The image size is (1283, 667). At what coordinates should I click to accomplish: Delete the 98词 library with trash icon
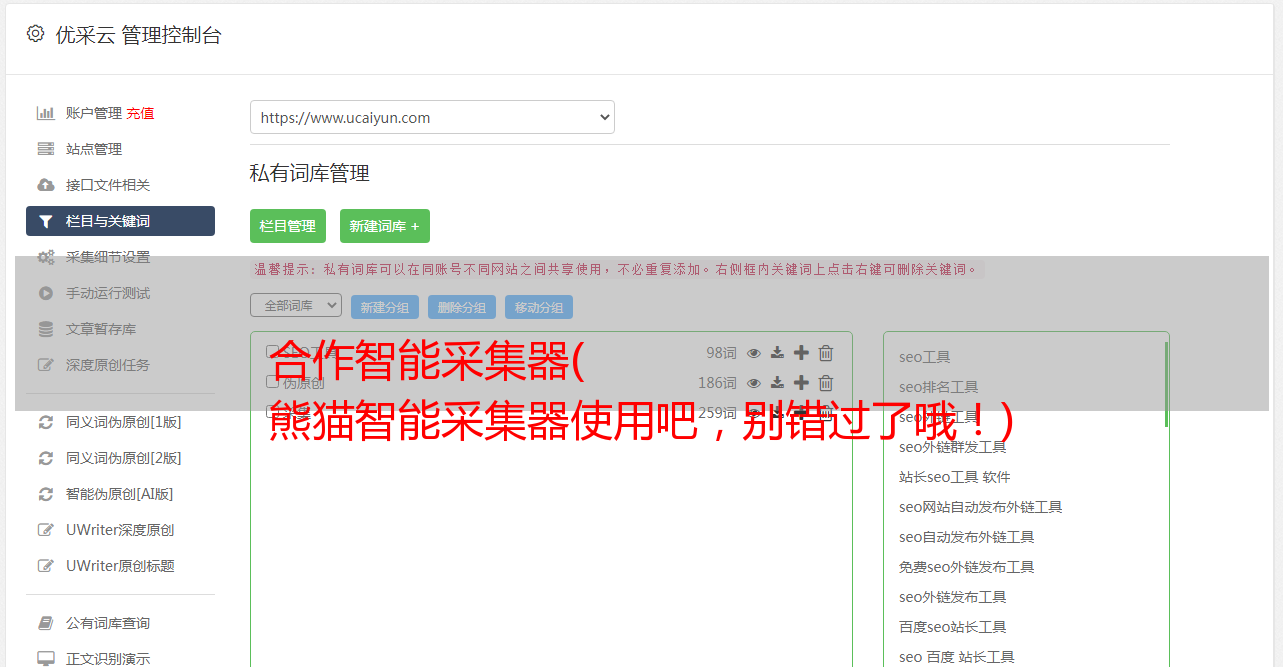tap(826, 353)
